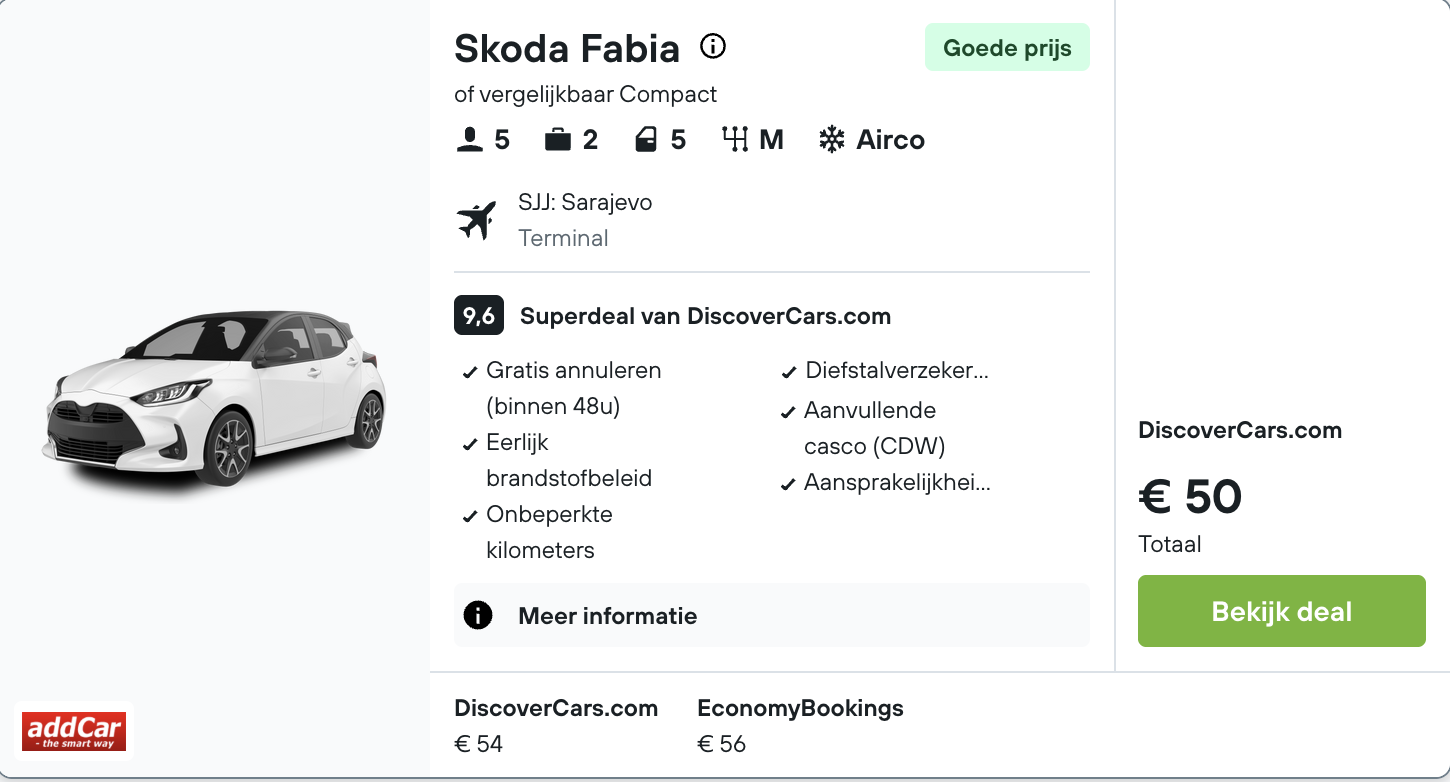The image size is (1450, 782).
Task: Click the info icon beside Skoda Fabia
Action: [x=713, y=46]
